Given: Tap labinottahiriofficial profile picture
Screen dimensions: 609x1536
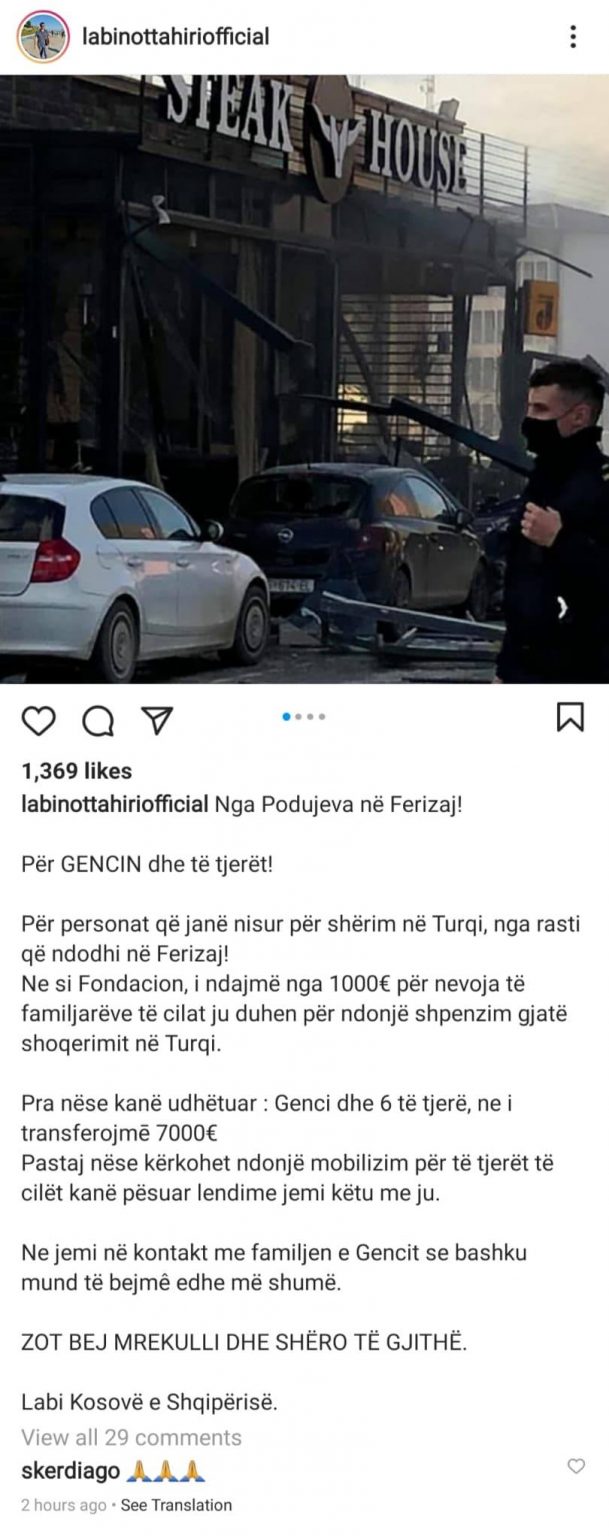Looking at the screenshot, I should 43,37.
